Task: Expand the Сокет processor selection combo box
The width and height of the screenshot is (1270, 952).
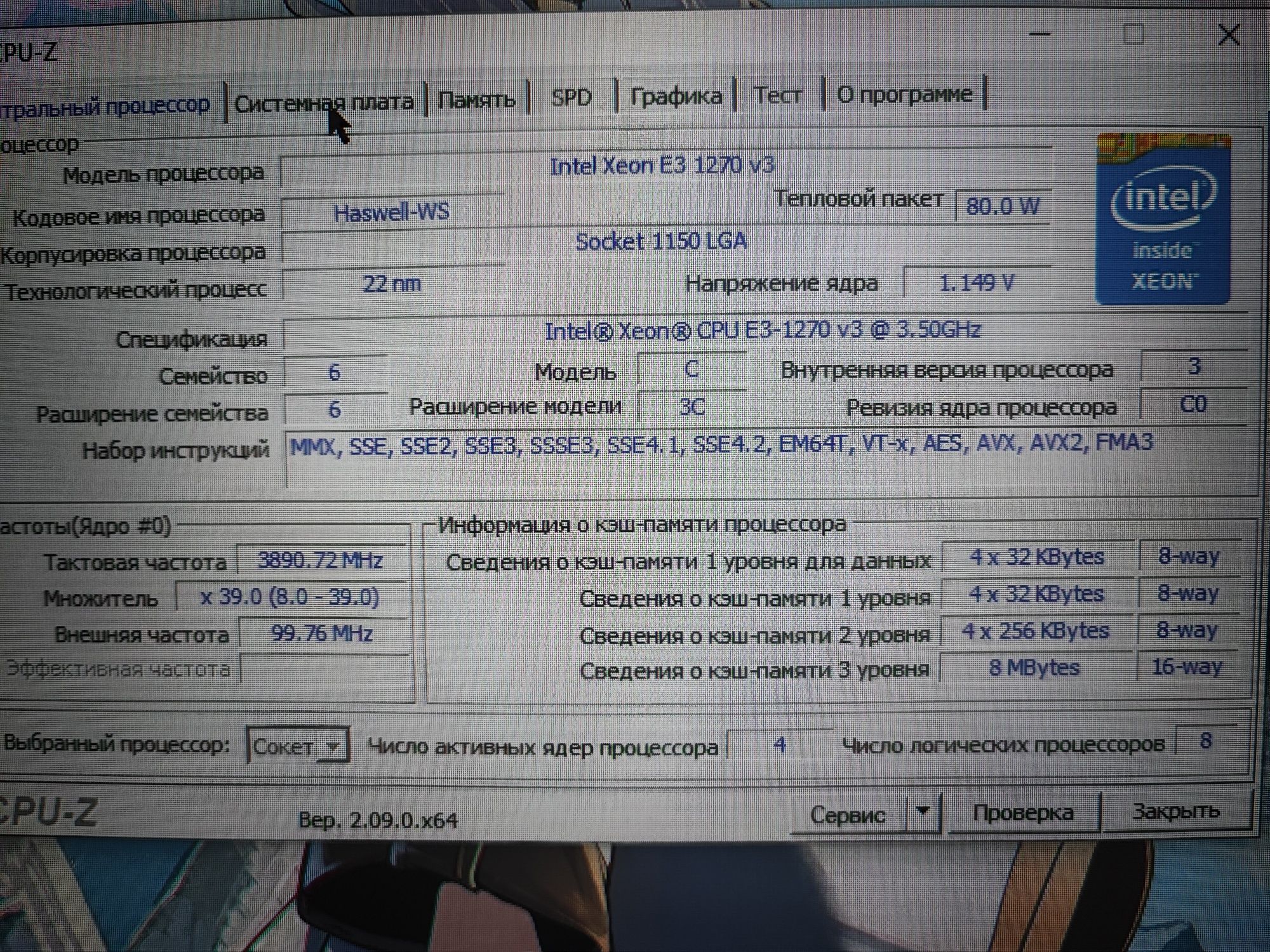Action: tap(297, 746)
